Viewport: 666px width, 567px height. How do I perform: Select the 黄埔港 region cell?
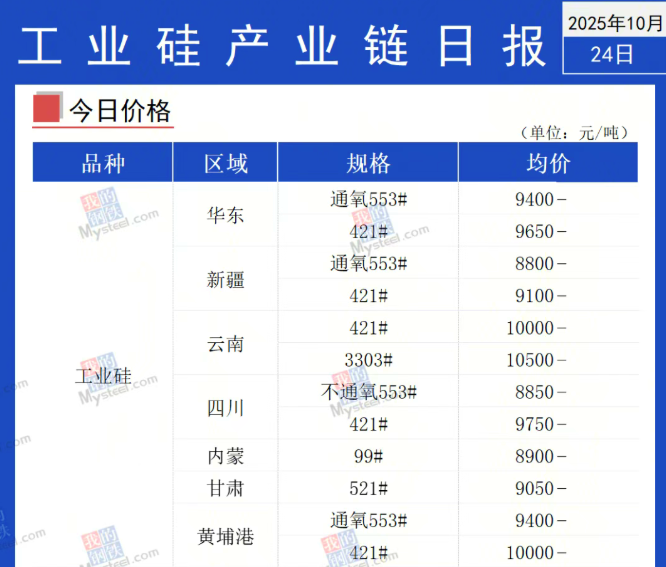226,536
